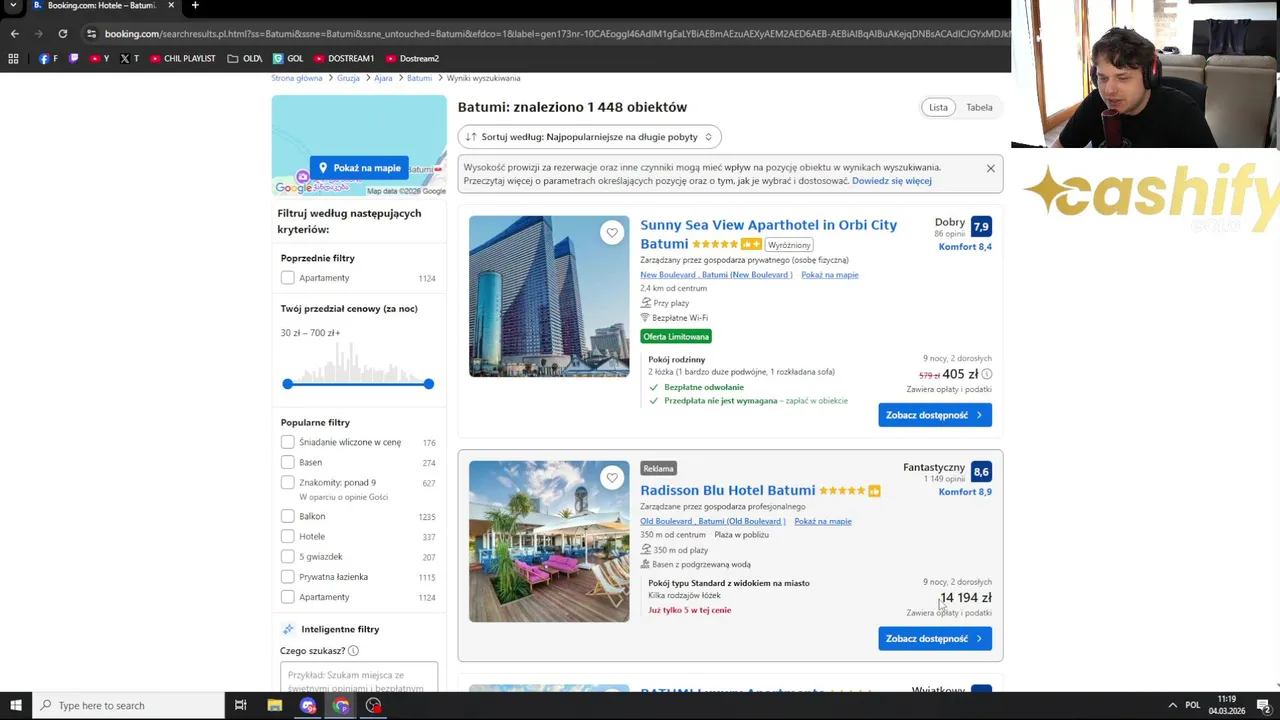Show hidden system tray icons
The height and width of the screenshot is (720, 1280).
pos(1172,705)
